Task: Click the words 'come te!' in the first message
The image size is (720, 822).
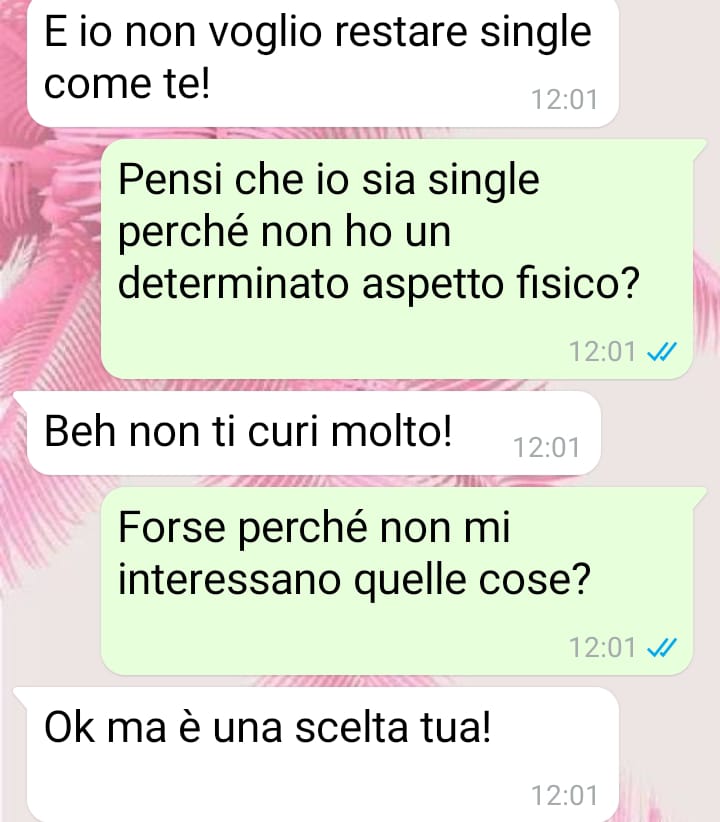Action: [127, 84]
